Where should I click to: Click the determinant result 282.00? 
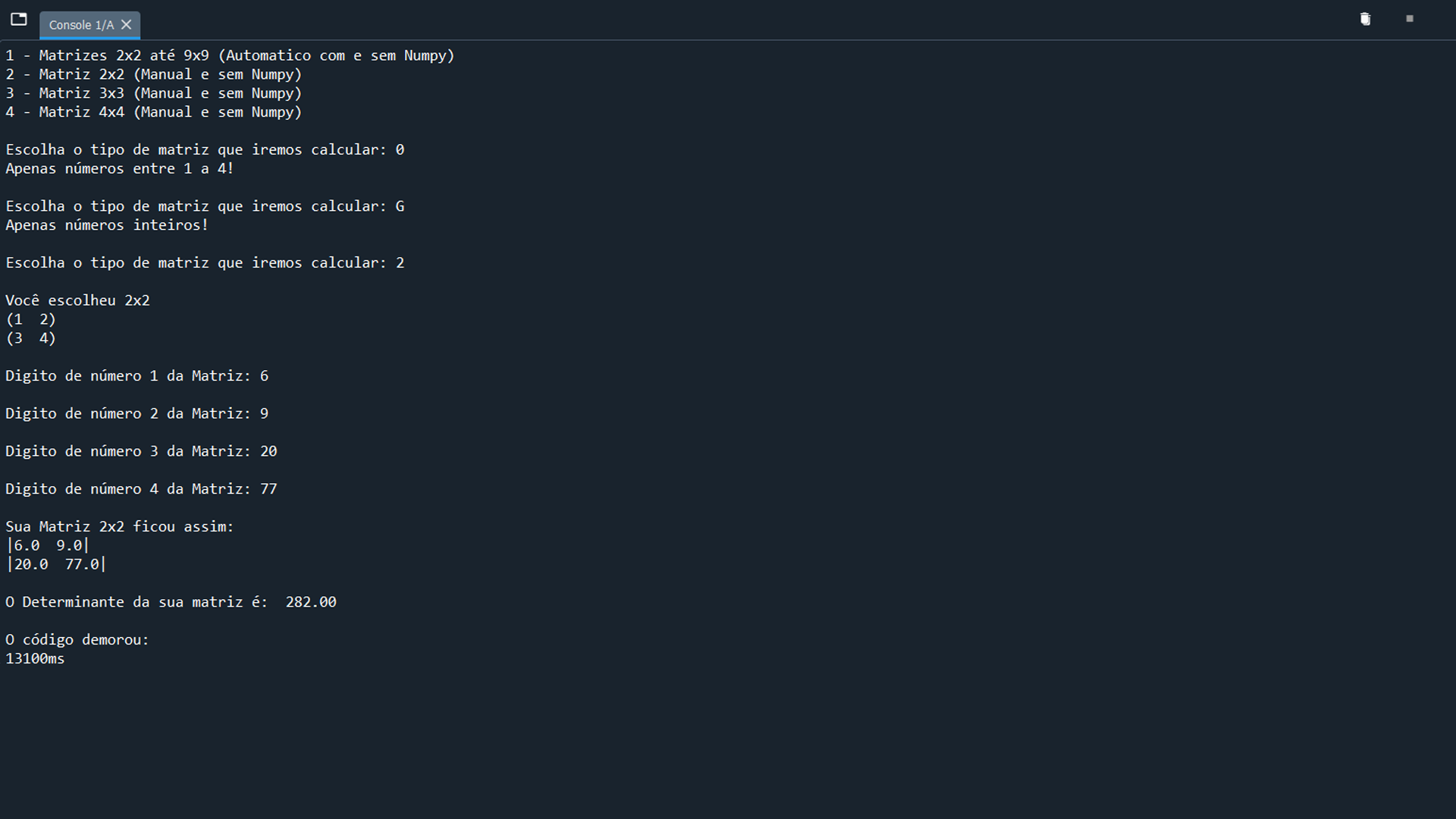[x=311, y=602]
